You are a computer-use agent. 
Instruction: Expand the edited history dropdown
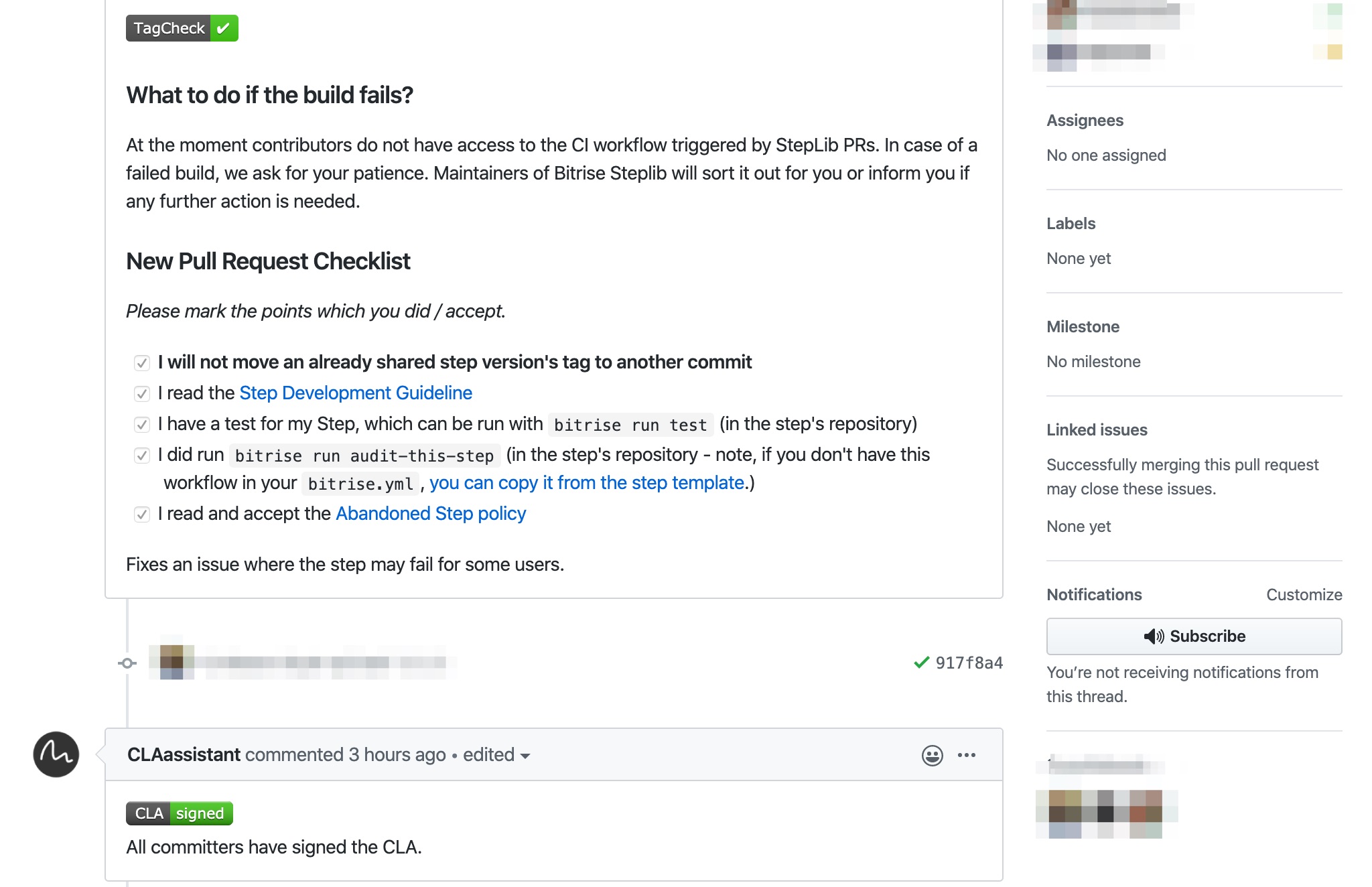coord(496,755)
